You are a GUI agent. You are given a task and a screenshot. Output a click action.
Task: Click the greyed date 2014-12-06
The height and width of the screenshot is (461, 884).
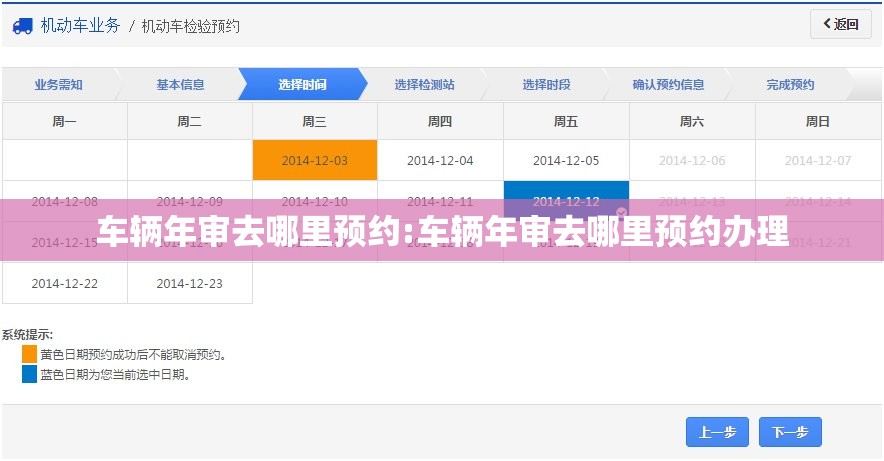point(692,160)
